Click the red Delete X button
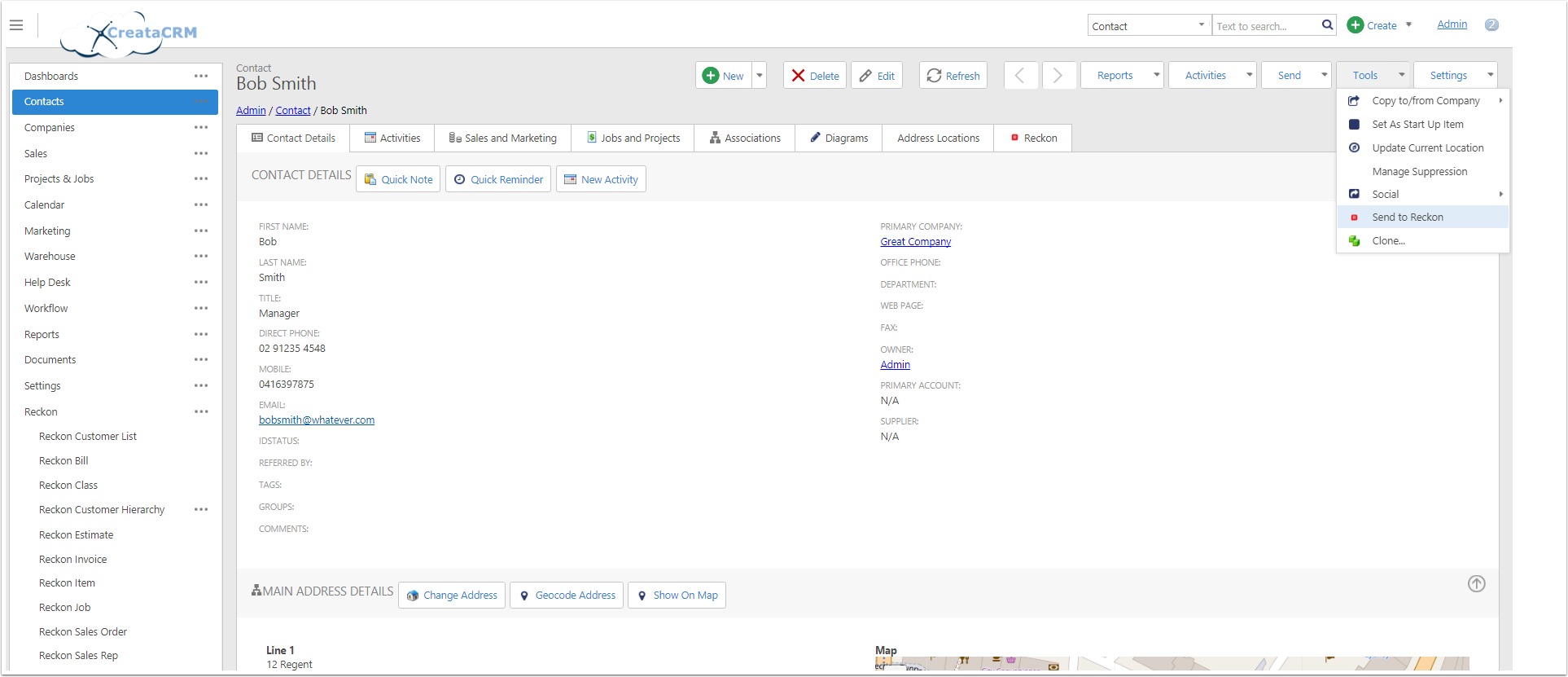The width and height of the screenshot is (1568, 677). pos(815,76)
